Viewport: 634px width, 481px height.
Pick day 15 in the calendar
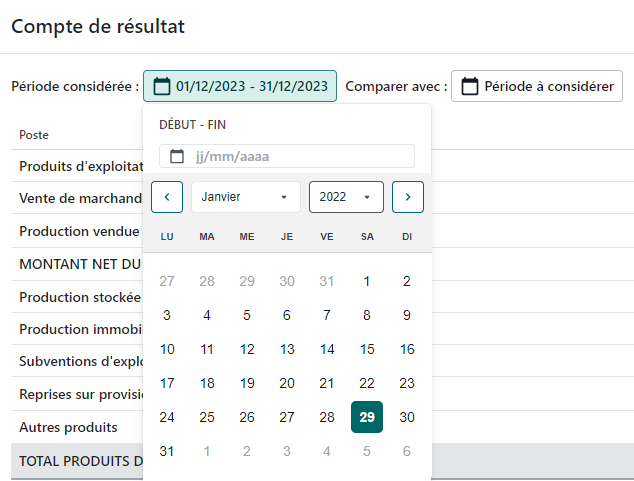(x=367, y=349)
